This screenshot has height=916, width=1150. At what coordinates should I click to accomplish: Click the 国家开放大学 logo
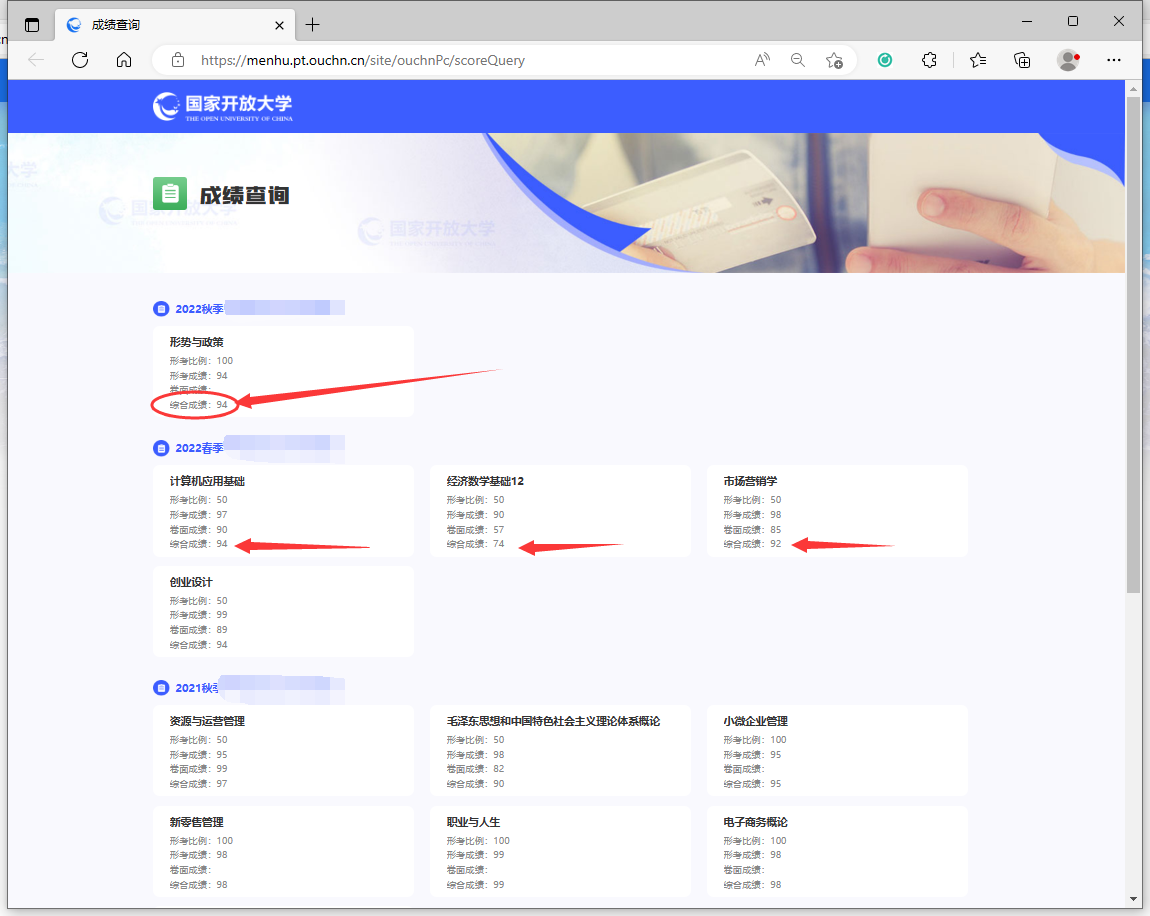click(223, 106)
